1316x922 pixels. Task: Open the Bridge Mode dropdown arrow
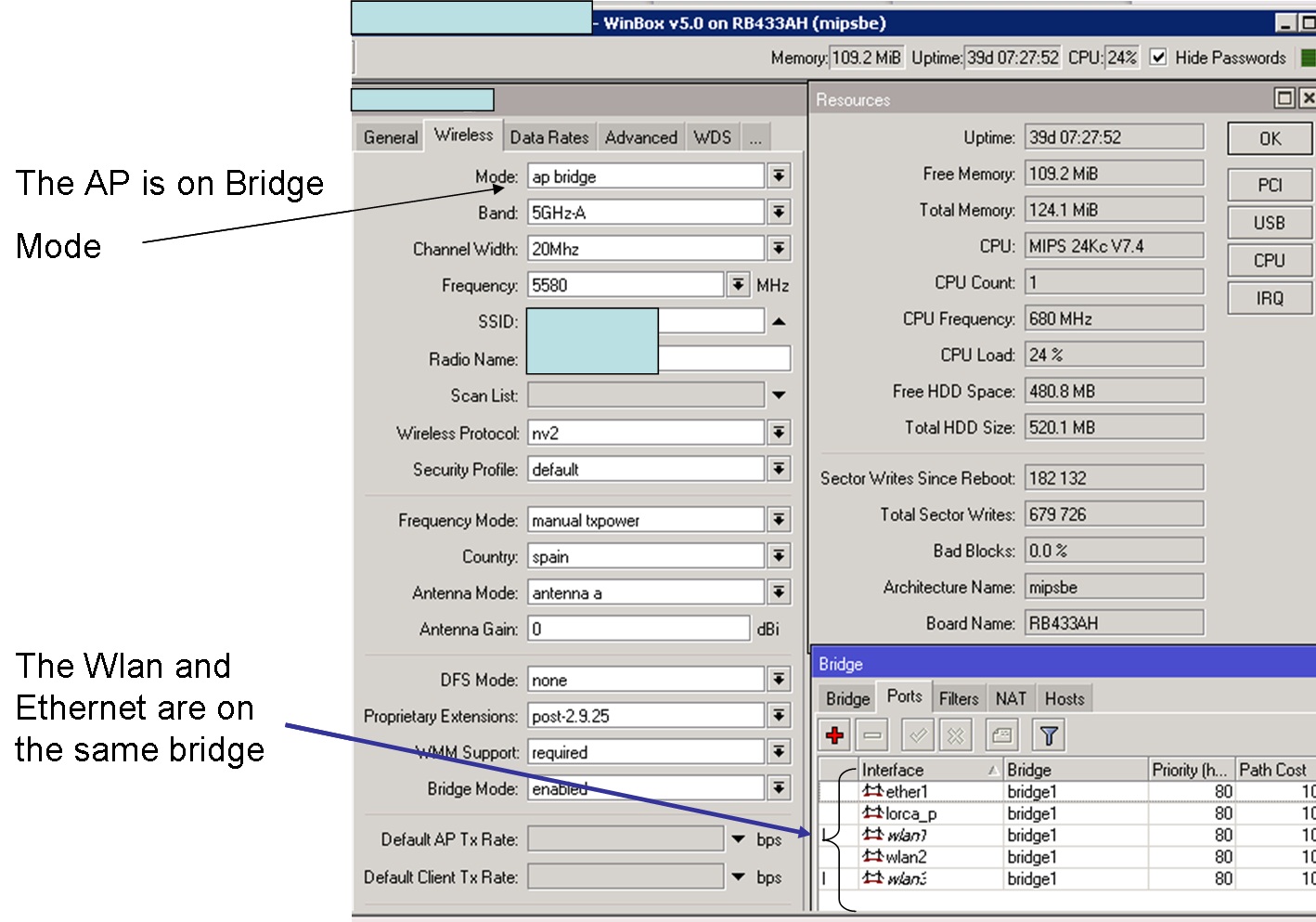[779, 788]
